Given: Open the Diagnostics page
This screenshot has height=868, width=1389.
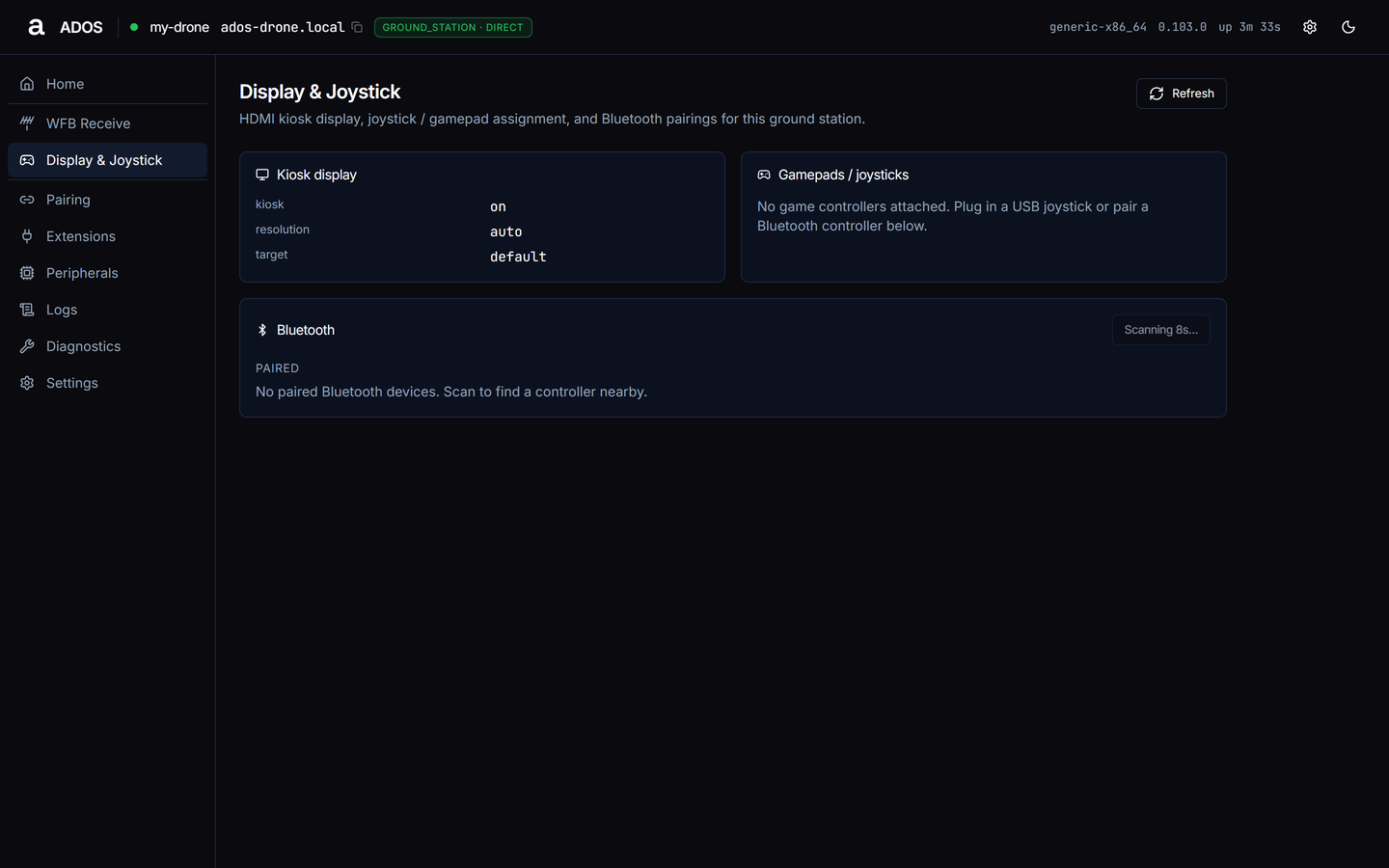Looking at the screenshot, I should [x=107, y=346].
